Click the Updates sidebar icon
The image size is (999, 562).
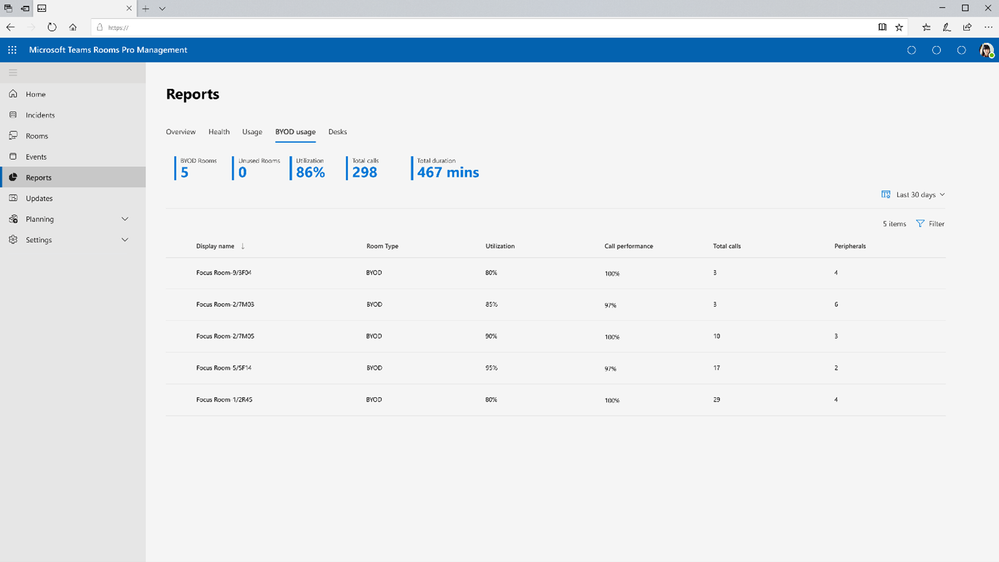click(x=13, y=198)
